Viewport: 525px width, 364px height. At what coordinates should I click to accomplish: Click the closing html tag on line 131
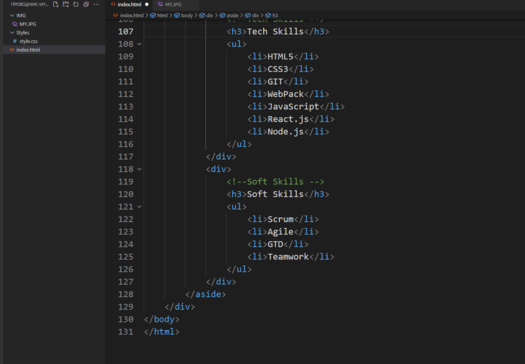(x=162, y=332)
